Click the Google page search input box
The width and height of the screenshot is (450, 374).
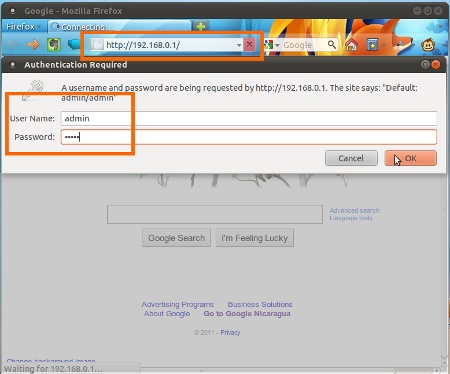pyautogui.click(x=215, y=214)
